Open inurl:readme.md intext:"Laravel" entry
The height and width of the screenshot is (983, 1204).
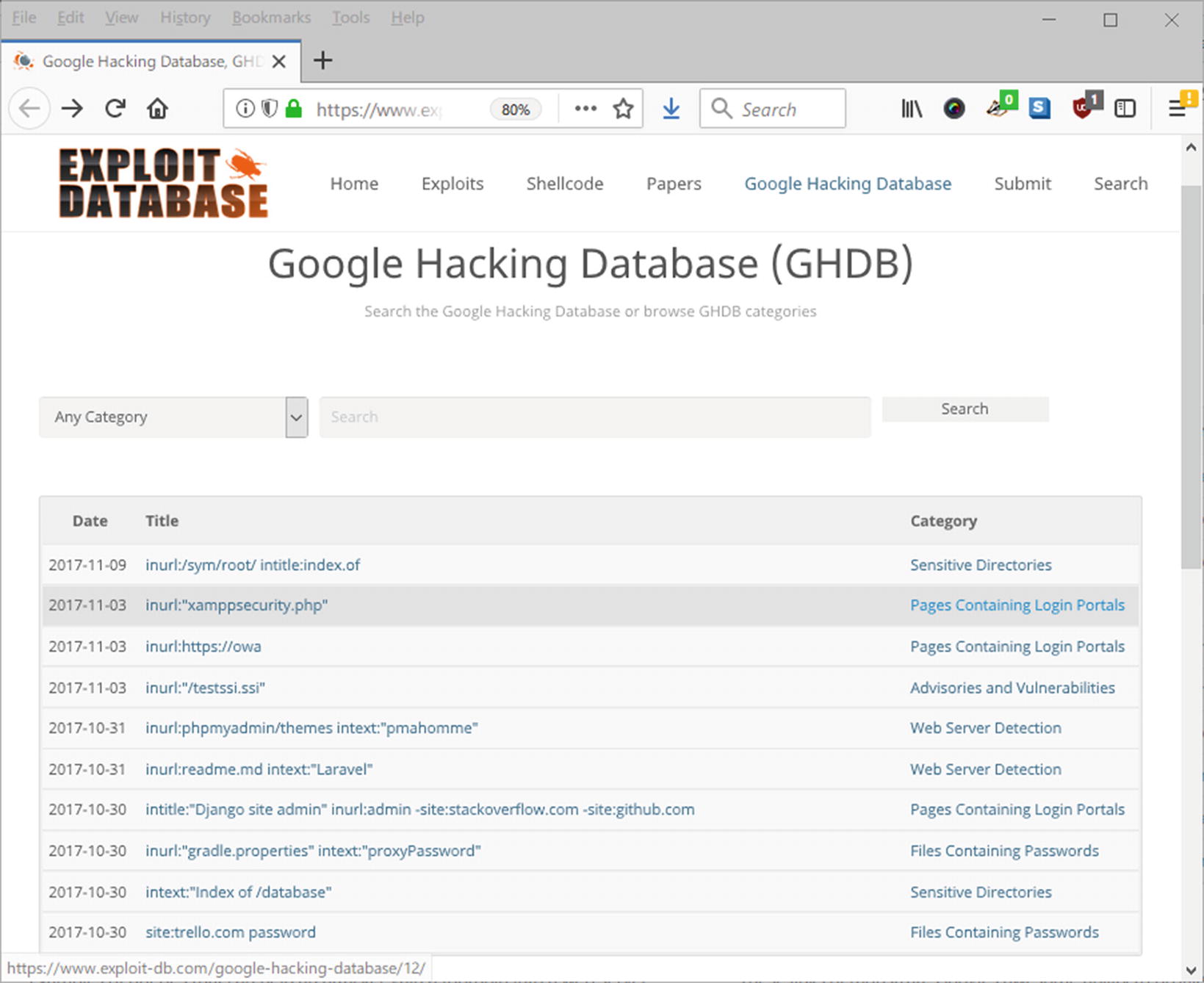[259, 769]
